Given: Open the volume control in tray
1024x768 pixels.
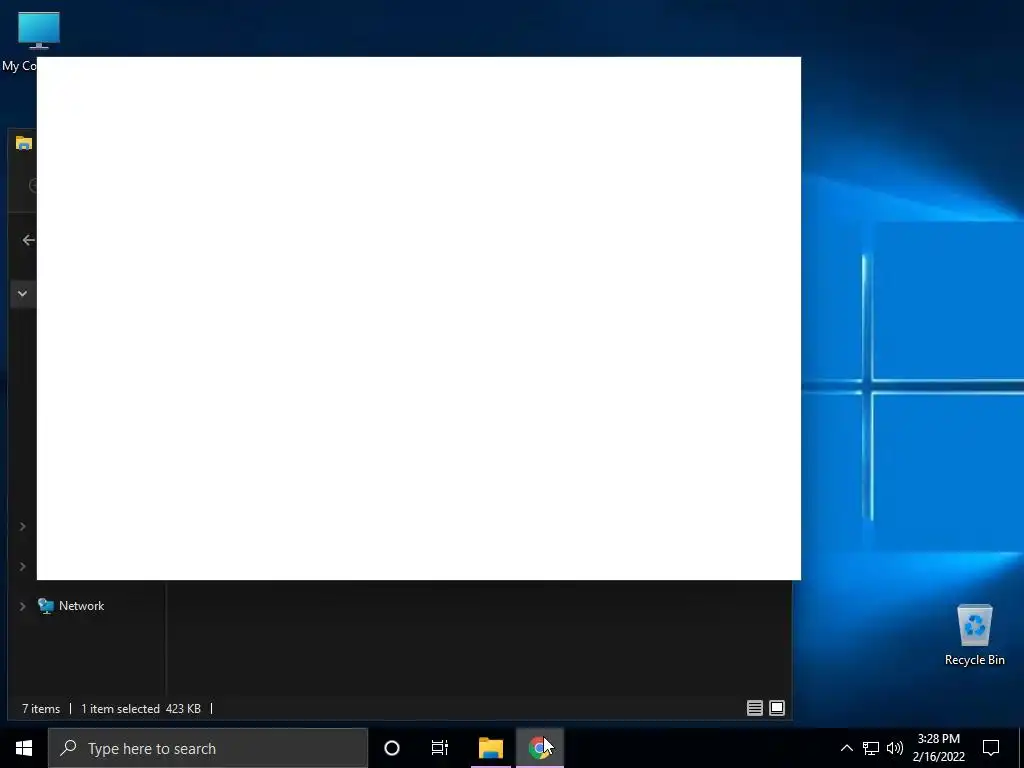Looking at the screenshot, I should pos(895,748).
